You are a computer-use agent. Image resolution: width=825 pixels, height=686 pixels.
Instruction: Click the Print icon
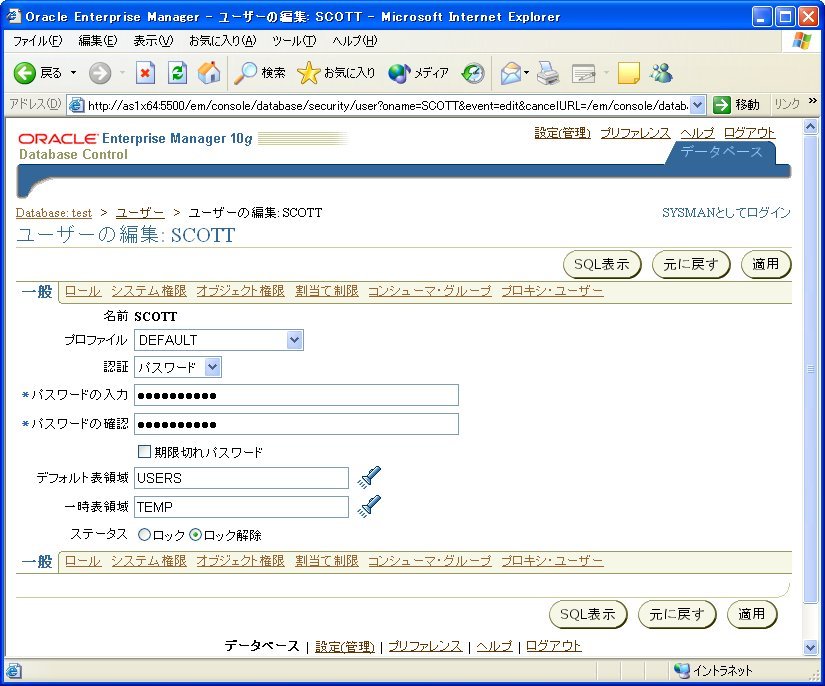[x=548, y=73]
